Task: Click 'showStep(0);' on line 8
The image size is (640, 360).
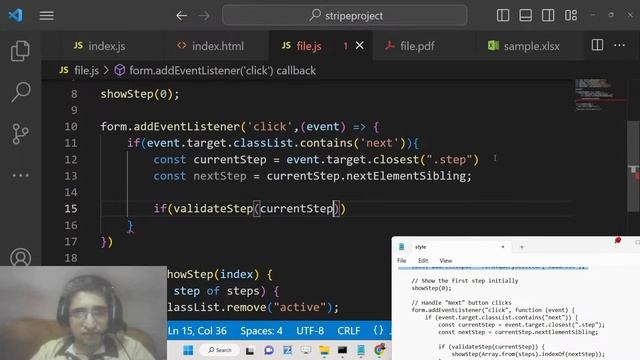Action: click(x=140, y=94)
